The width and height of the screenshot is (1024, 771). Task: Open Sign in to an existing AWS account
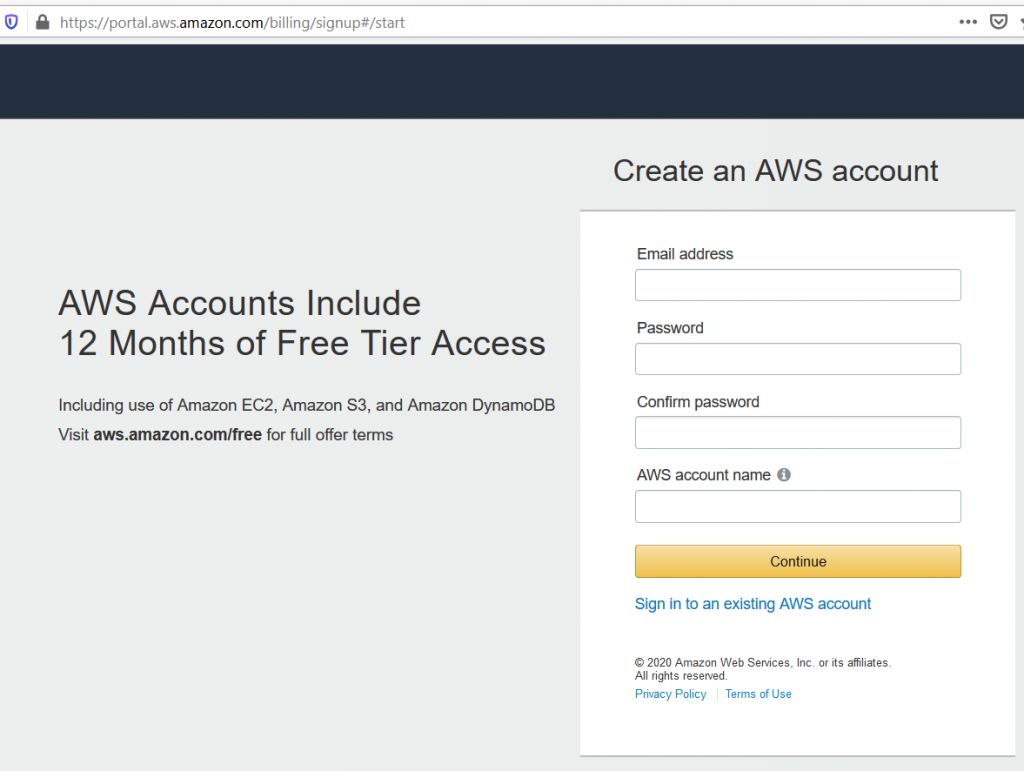pos(752,604)
